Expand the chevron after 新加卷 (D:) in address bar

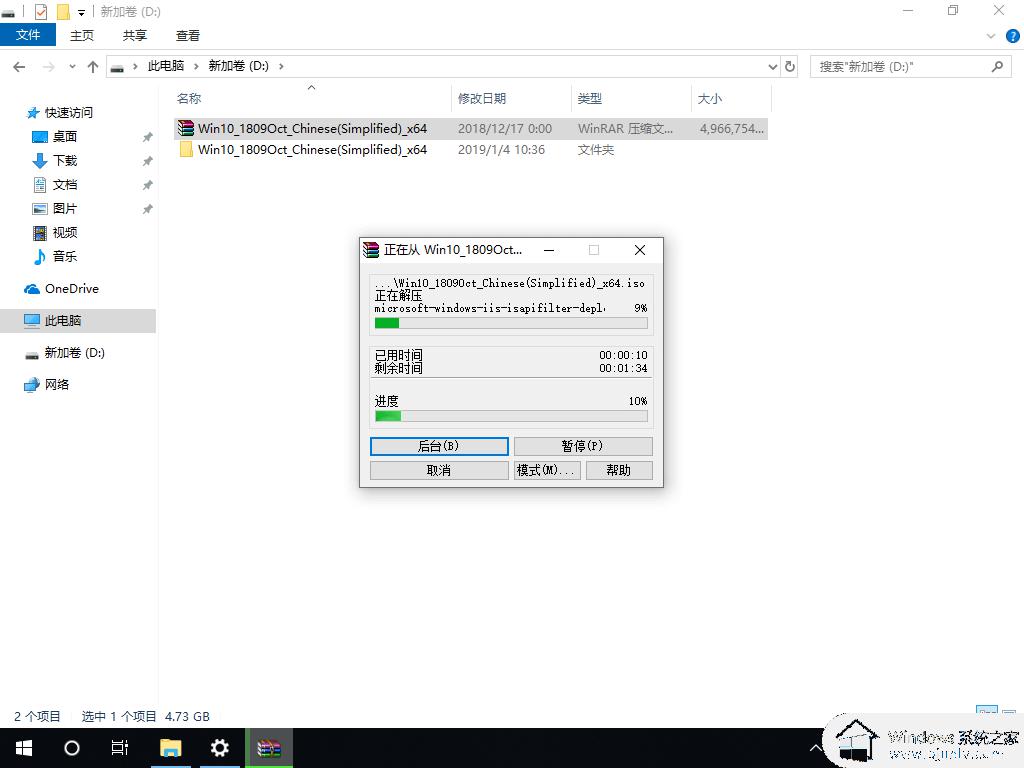click(281, 66)
